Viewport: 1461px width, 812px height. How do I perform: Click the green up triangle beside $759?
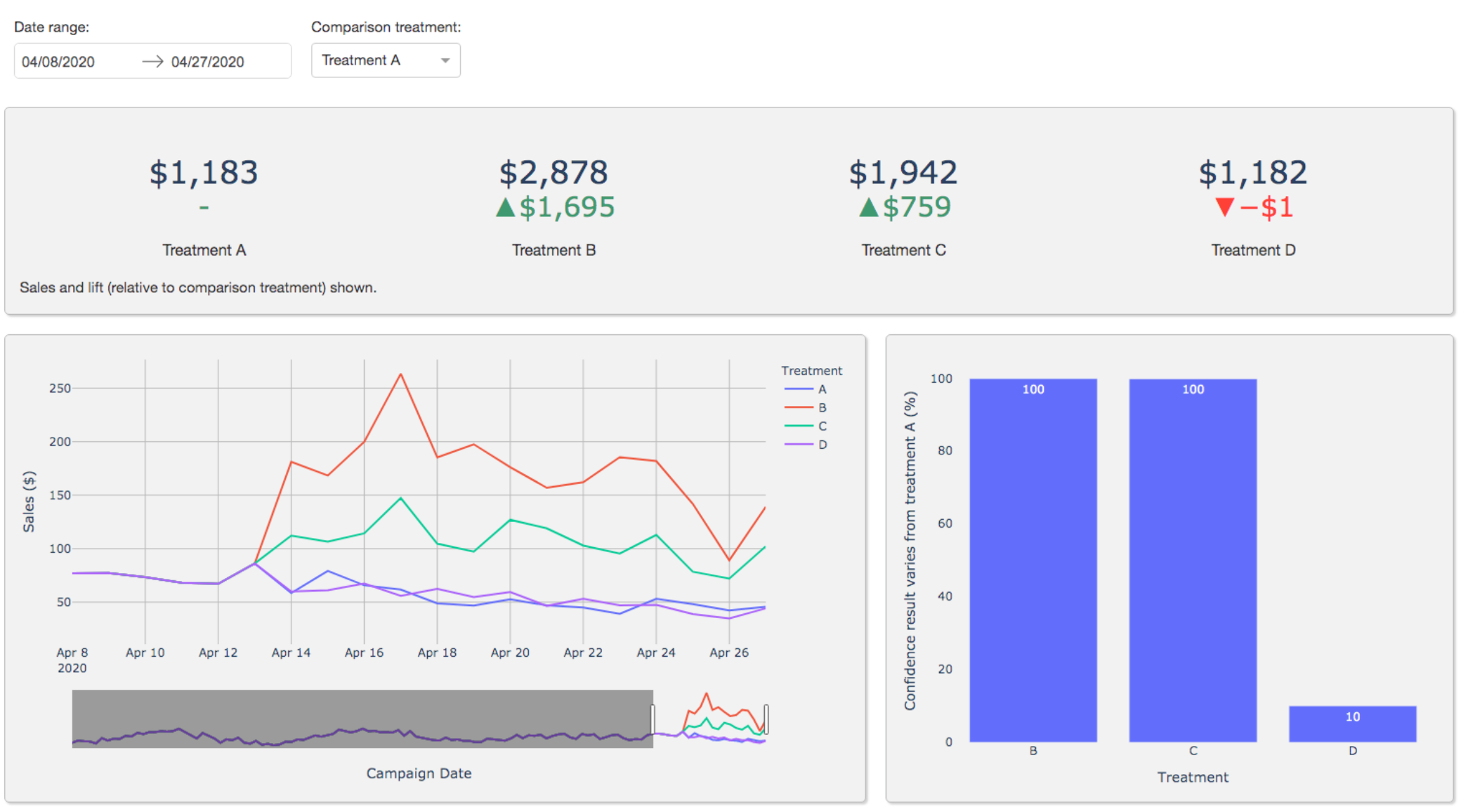869,207
